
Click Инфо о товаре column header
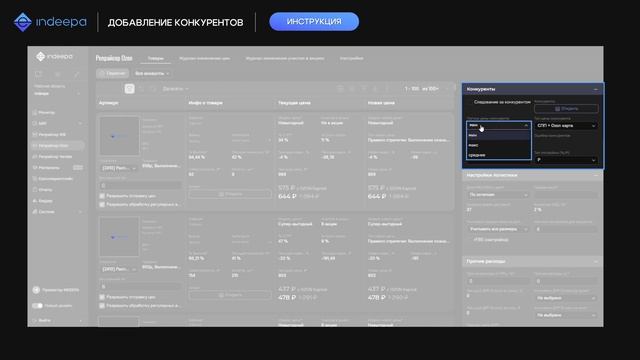pyautogui.click(x=205, y=103)
